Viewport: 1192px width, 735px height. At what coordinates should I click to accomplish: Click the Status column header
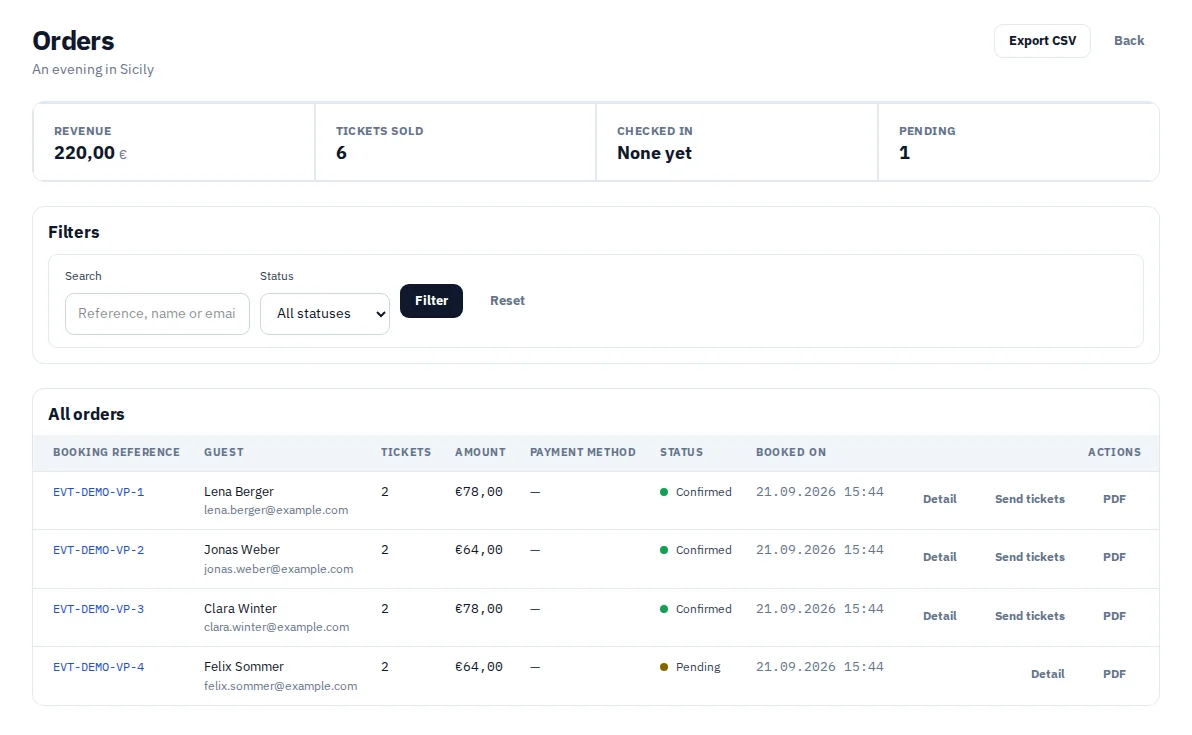[681, 452]
